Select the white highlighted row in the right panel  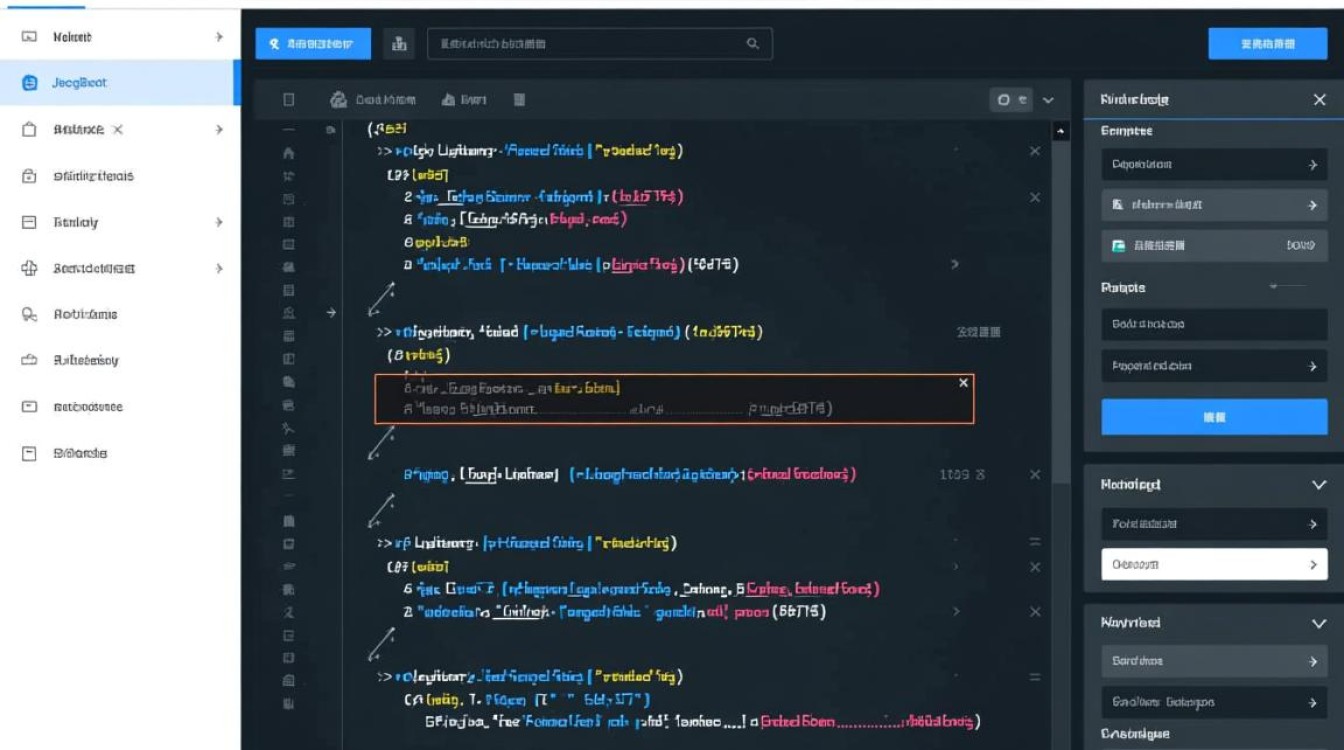(1213, 565)
